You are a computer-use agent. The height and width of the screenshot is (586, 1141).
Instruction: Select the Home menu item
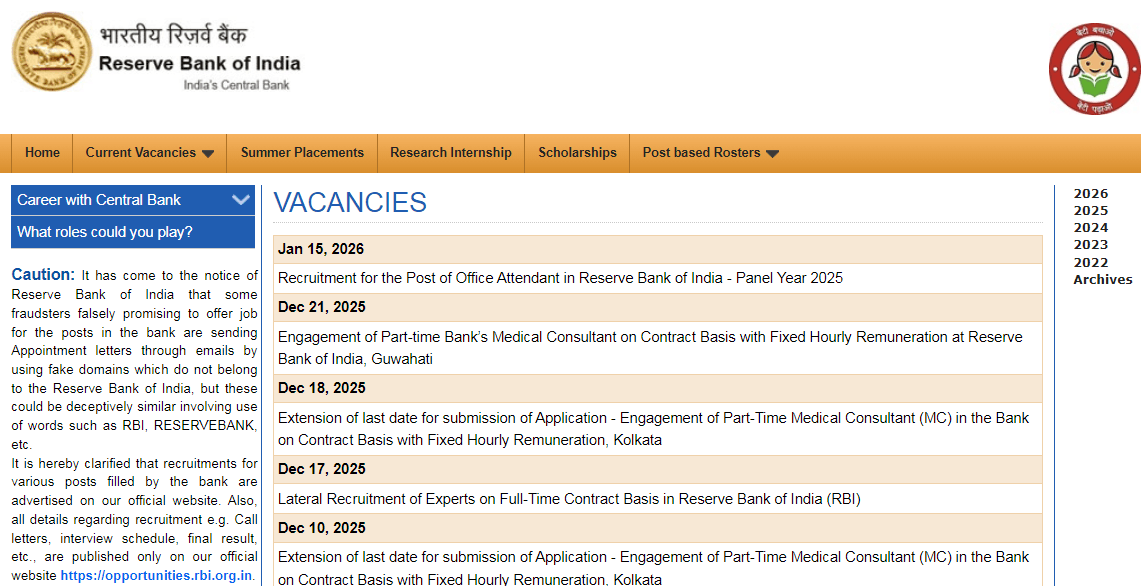click(x=42, y=153)
